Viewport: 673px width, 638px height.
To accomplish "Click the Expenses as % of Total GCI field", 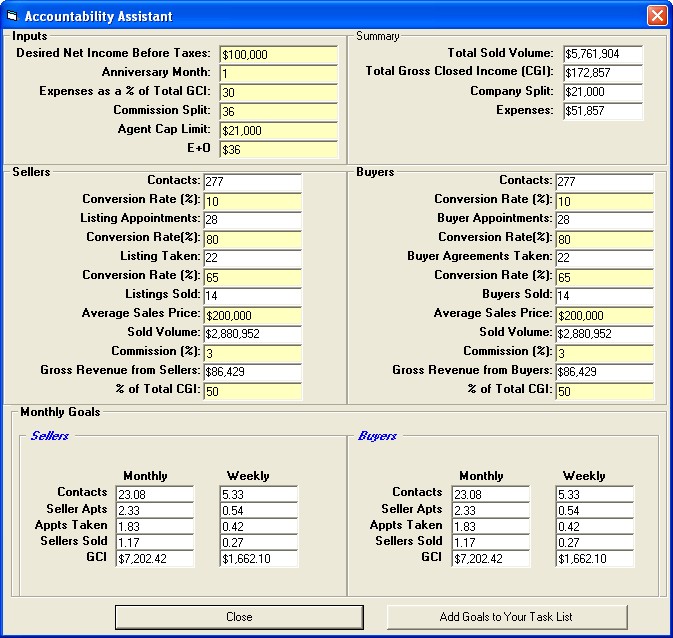I will [279, 92].
